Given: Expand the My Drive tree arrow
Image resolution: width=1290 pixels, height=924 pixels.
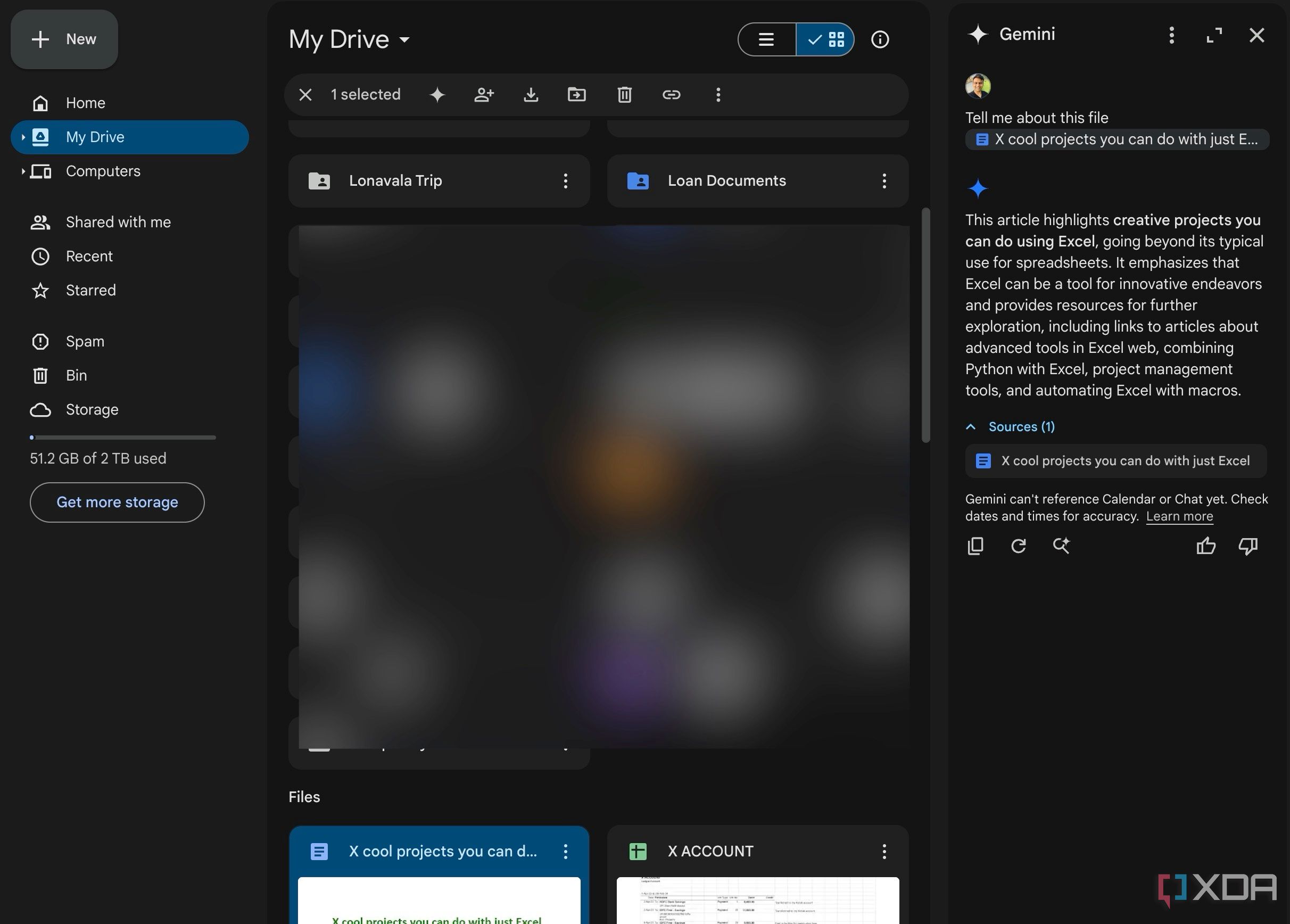Looking at the screenshot, I should click(23, 137).
